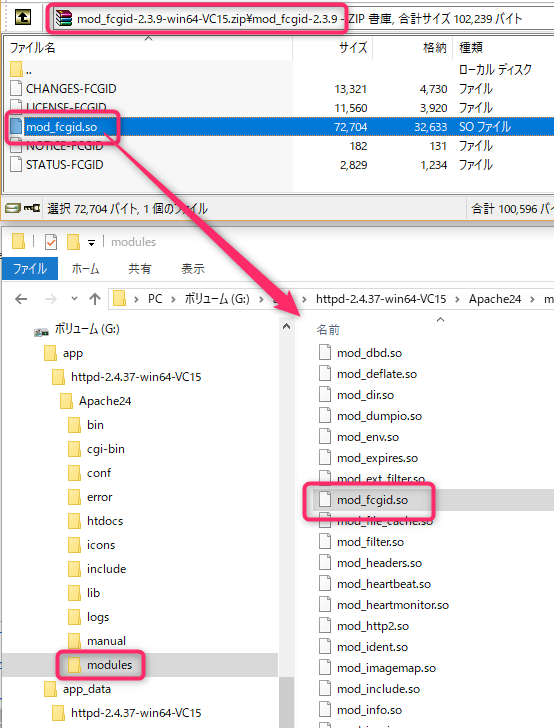Expand the recent locations dropdown chevron

point(74,299)
